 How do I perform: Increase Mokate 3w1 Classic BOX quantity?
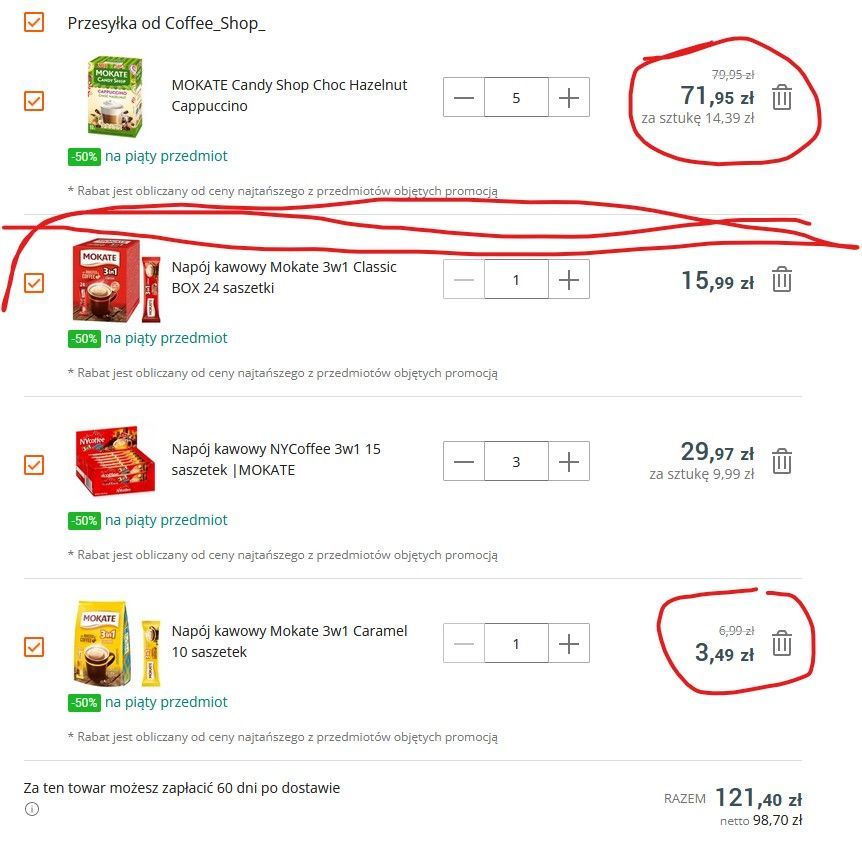coord(569,279)
